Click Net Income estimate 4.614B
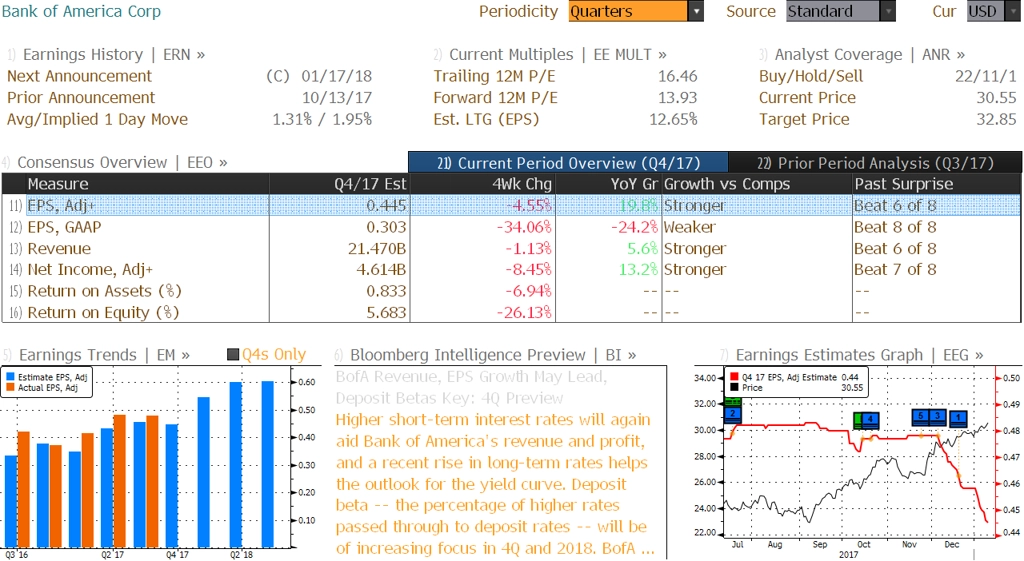This screenshot has width=1024, height=561. pyautogui.click(x=381, y=269)
